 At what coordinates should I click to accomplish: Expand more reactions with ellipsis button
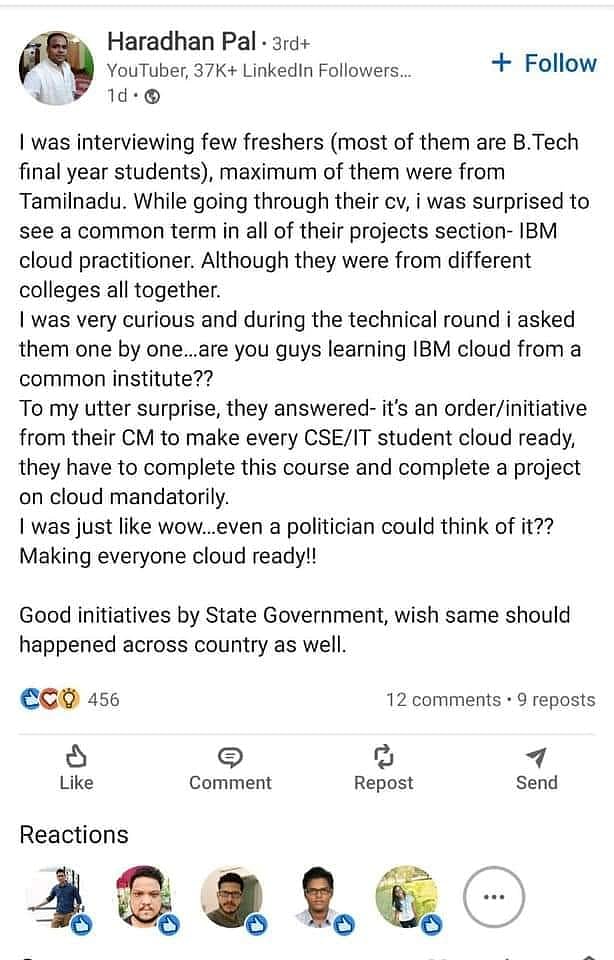pyautogui.click(x=493, y=896)
